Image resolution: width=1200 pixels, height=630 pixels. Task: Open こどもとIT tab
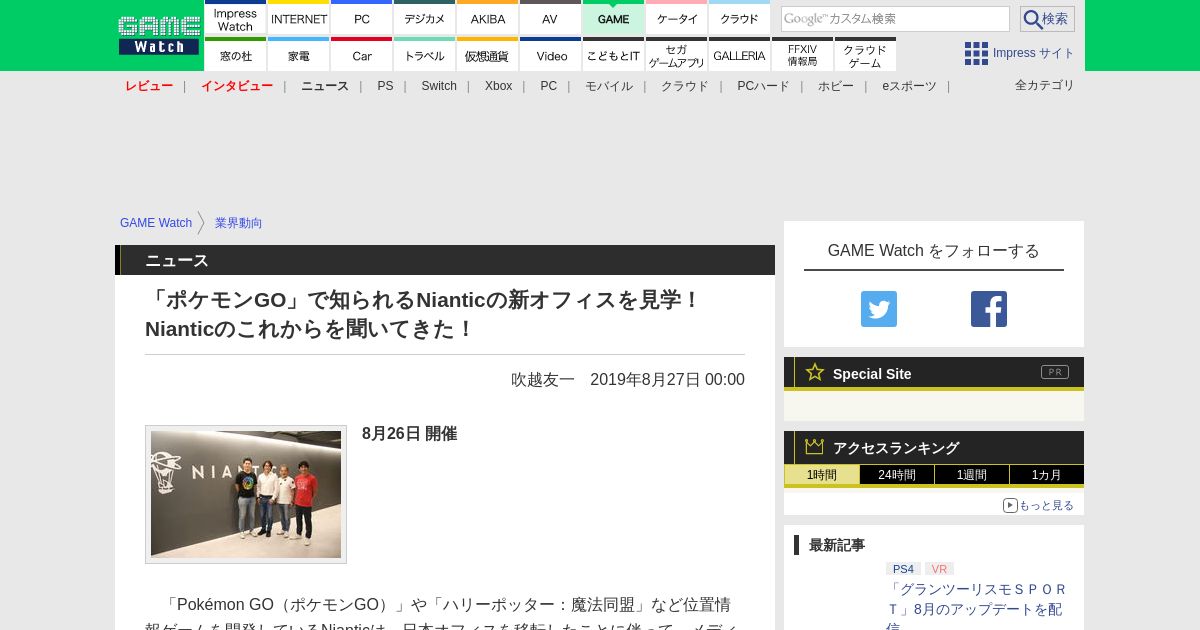point(613,55)
